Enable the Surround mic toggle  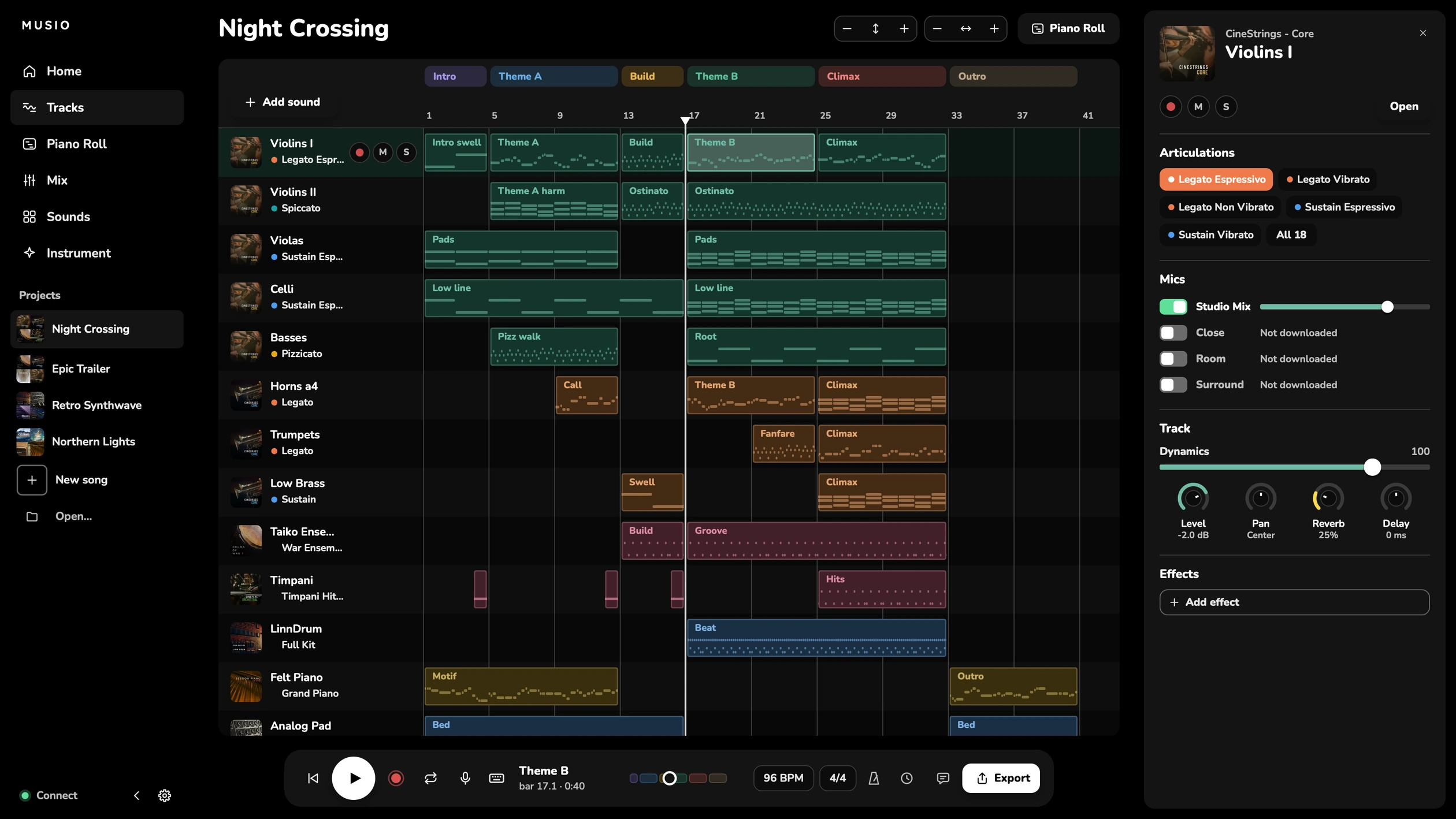tap(1173, 385)
